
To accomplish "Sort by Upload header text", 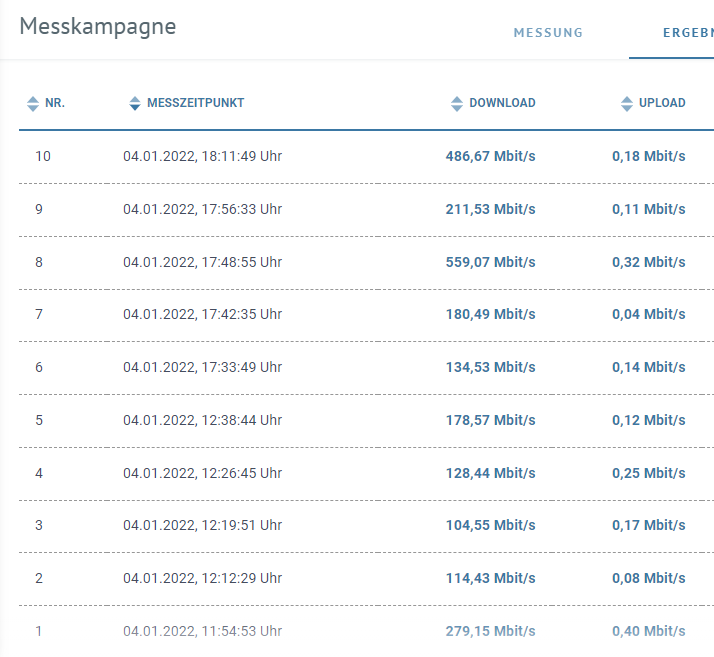I will 662,103.
